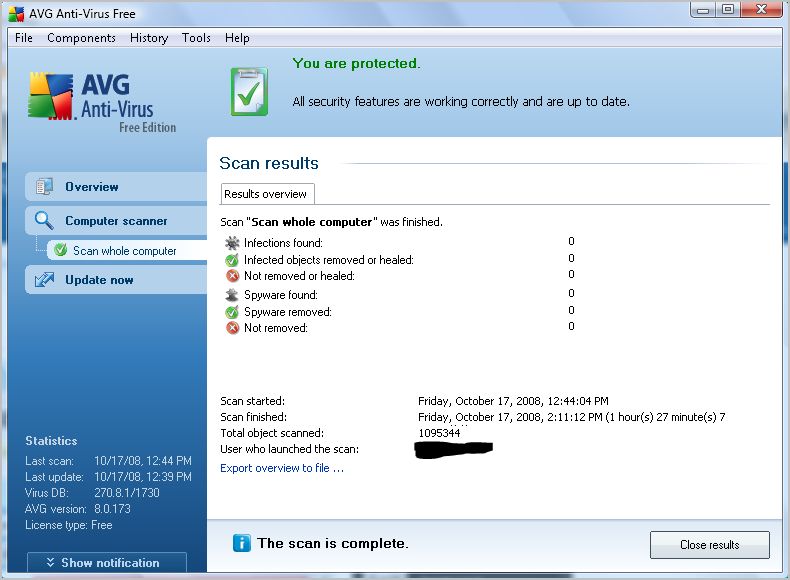Viewport: 790px width, 580px height.
Task: Click the Last update date in Statistics
Action: click(143, 477)
